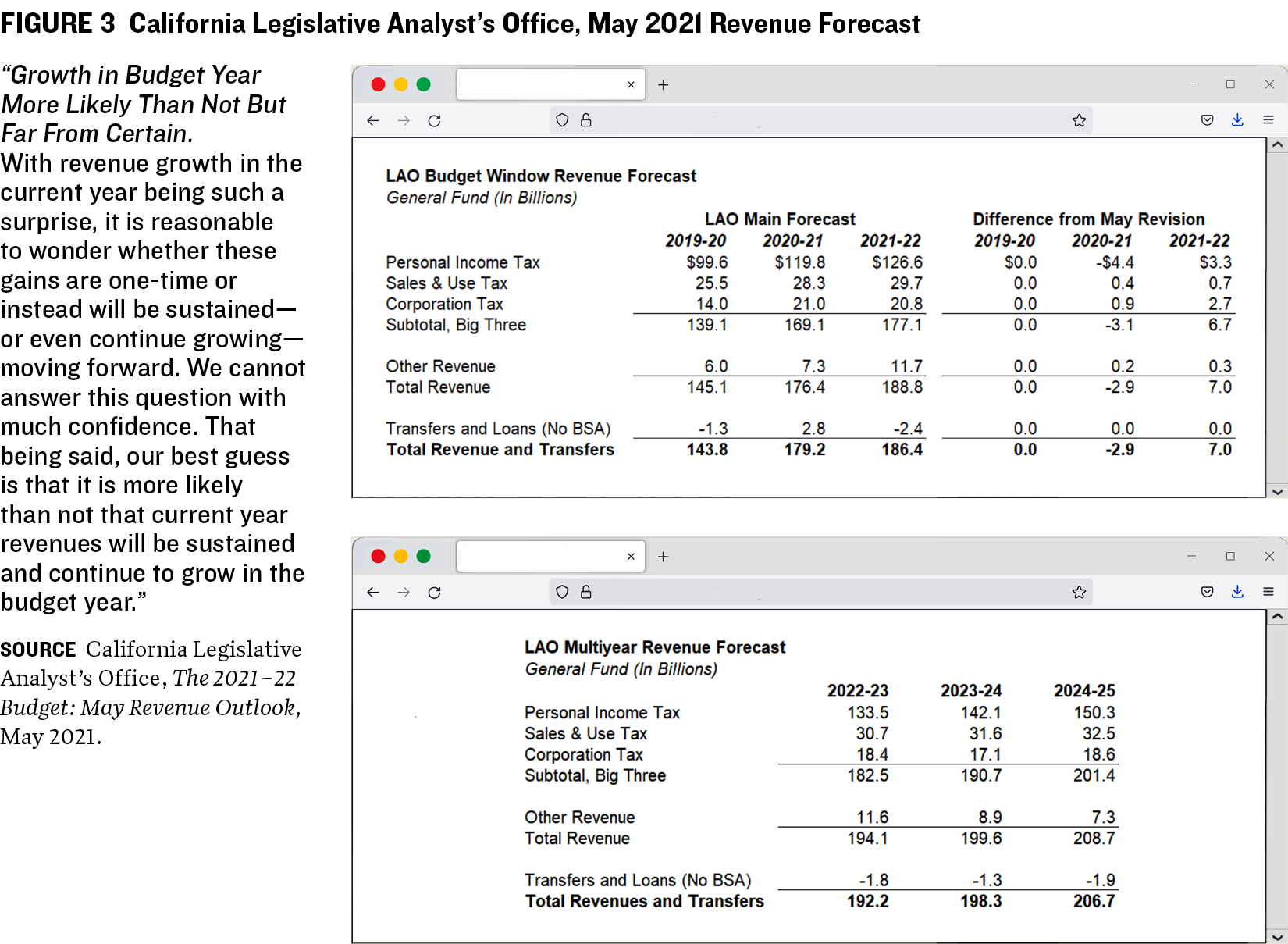Screen dimensions: 1288x944
Task: Reload page in bottom browser window
Action: click(435, 593)
